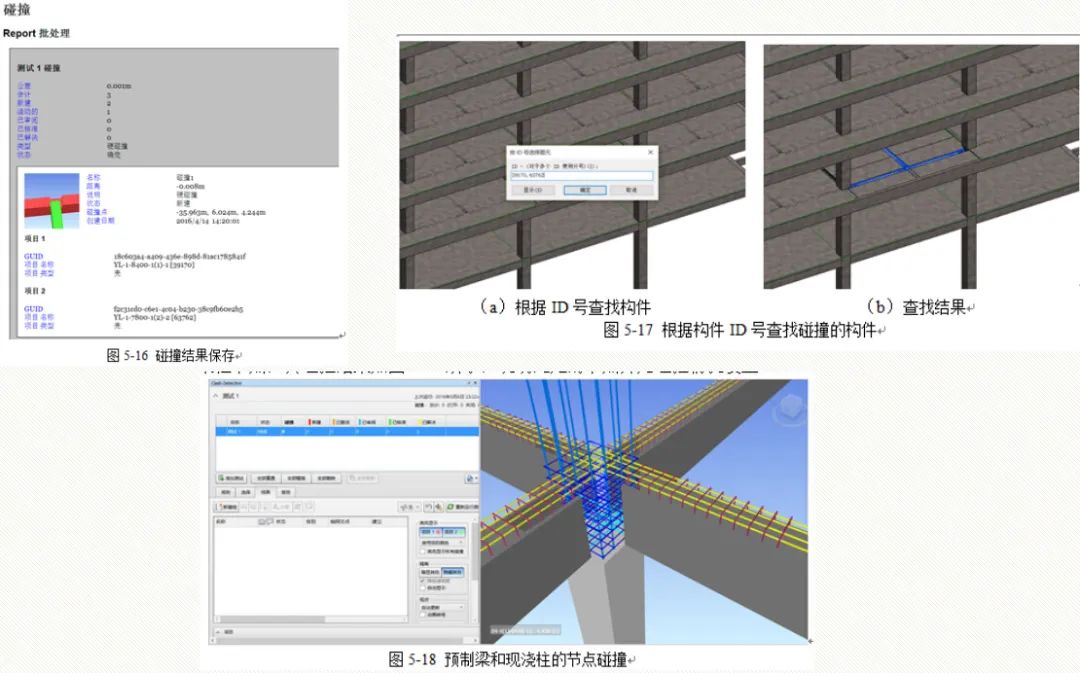Click the select-in-scene icon in results toolbar

pyautogui.click(x=438, y=507)
